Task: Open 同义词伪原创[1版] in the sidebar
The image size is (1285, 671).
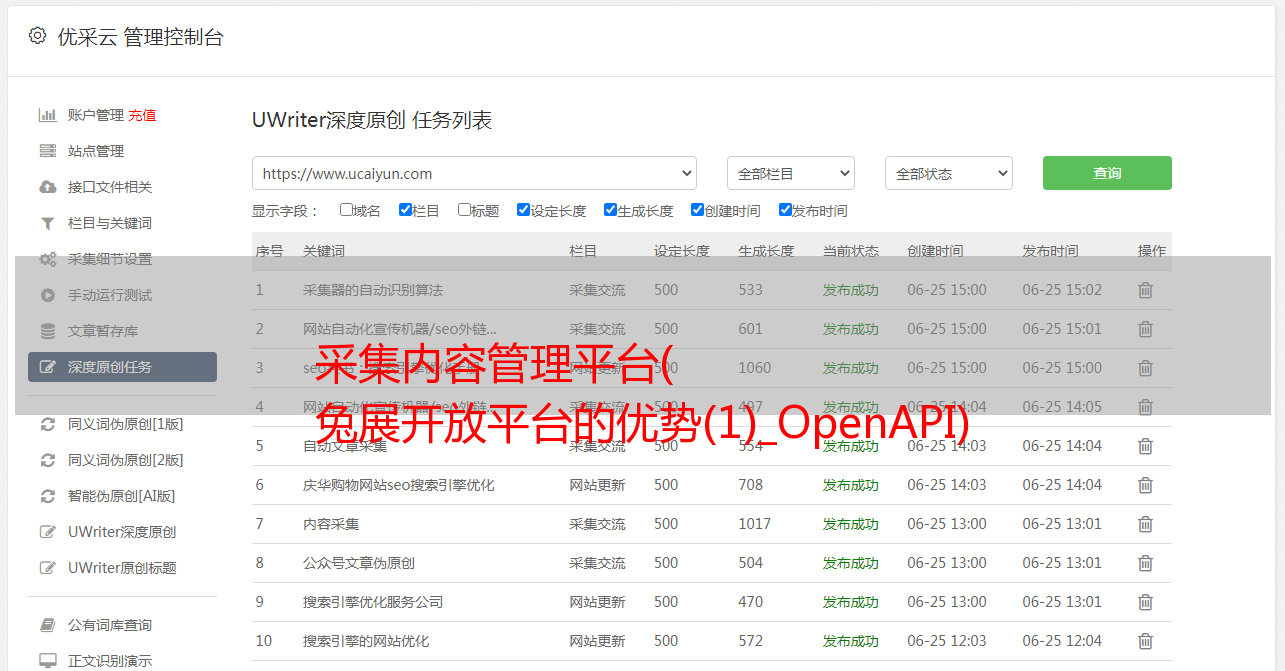Action: coord(125,424)
